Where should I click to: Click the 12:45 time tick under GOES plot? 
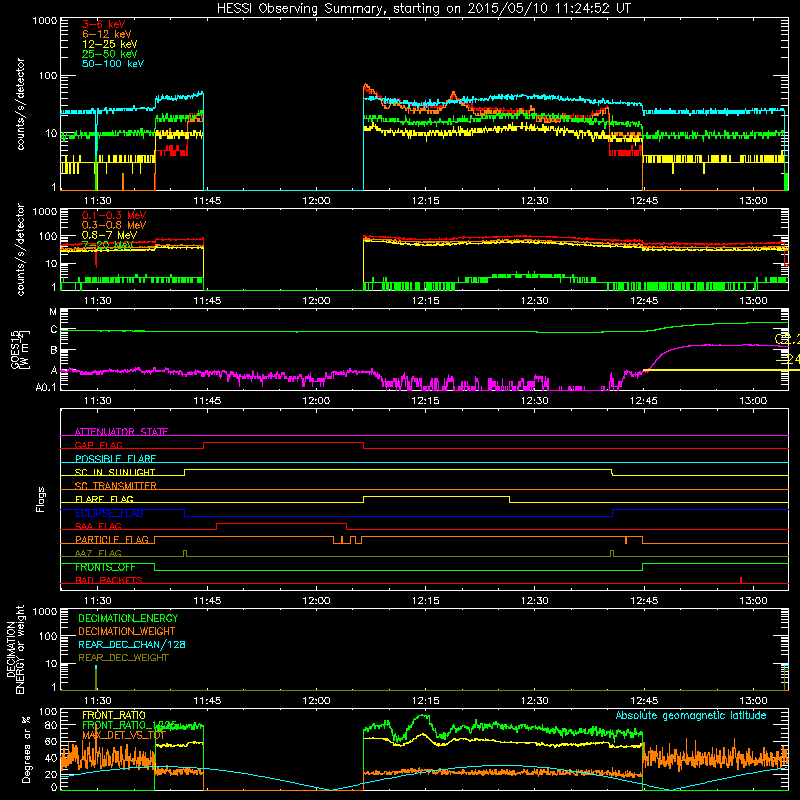[643, 400]
